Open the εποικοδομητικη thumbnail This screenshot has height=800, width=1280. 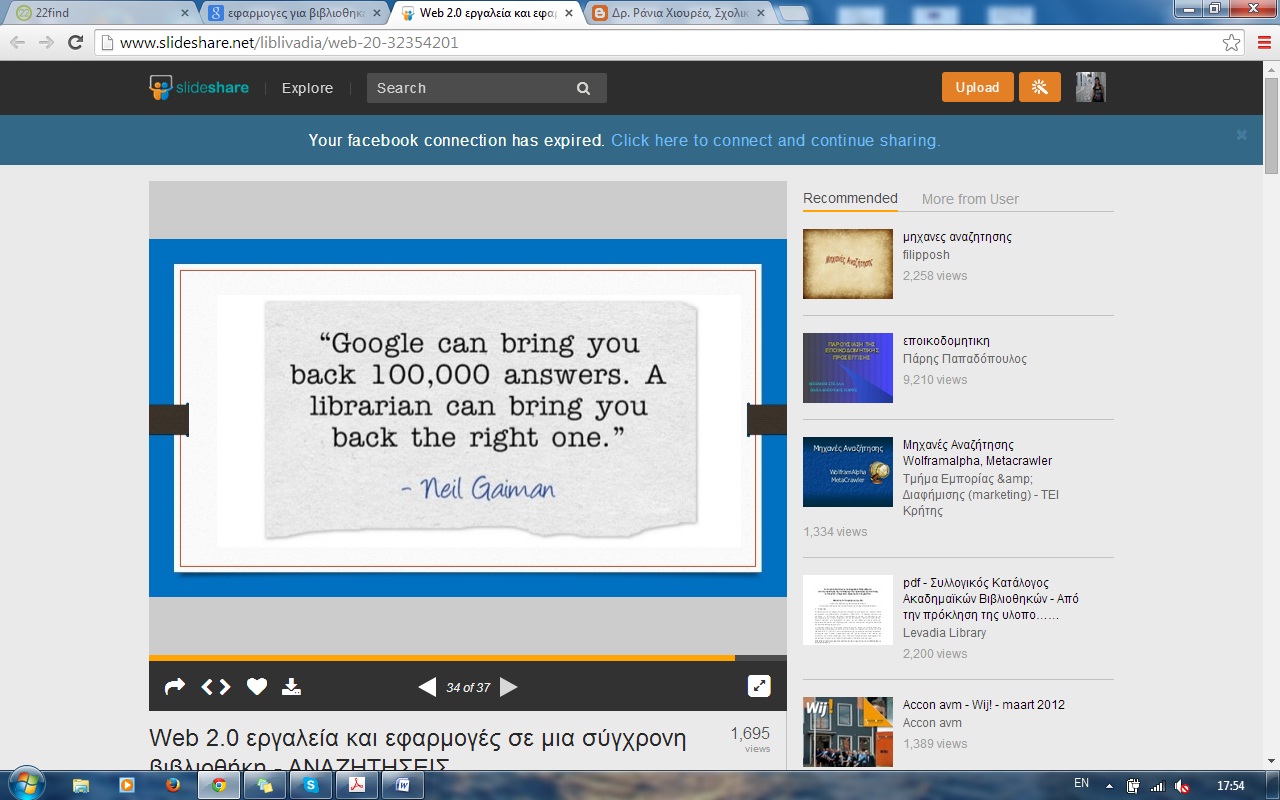[848, 368]
